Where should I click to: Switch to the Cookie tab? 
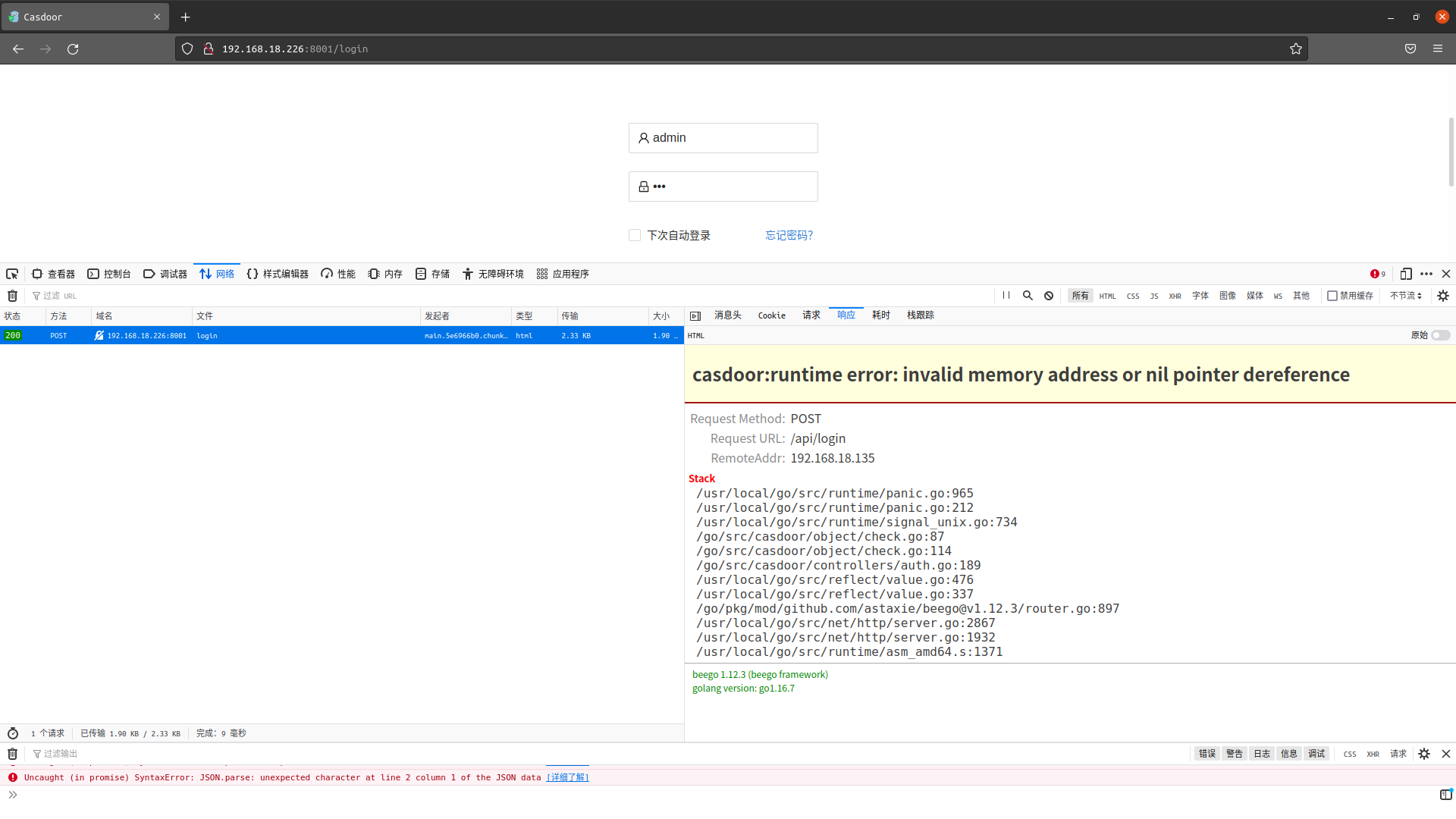(x=771, y=315)
